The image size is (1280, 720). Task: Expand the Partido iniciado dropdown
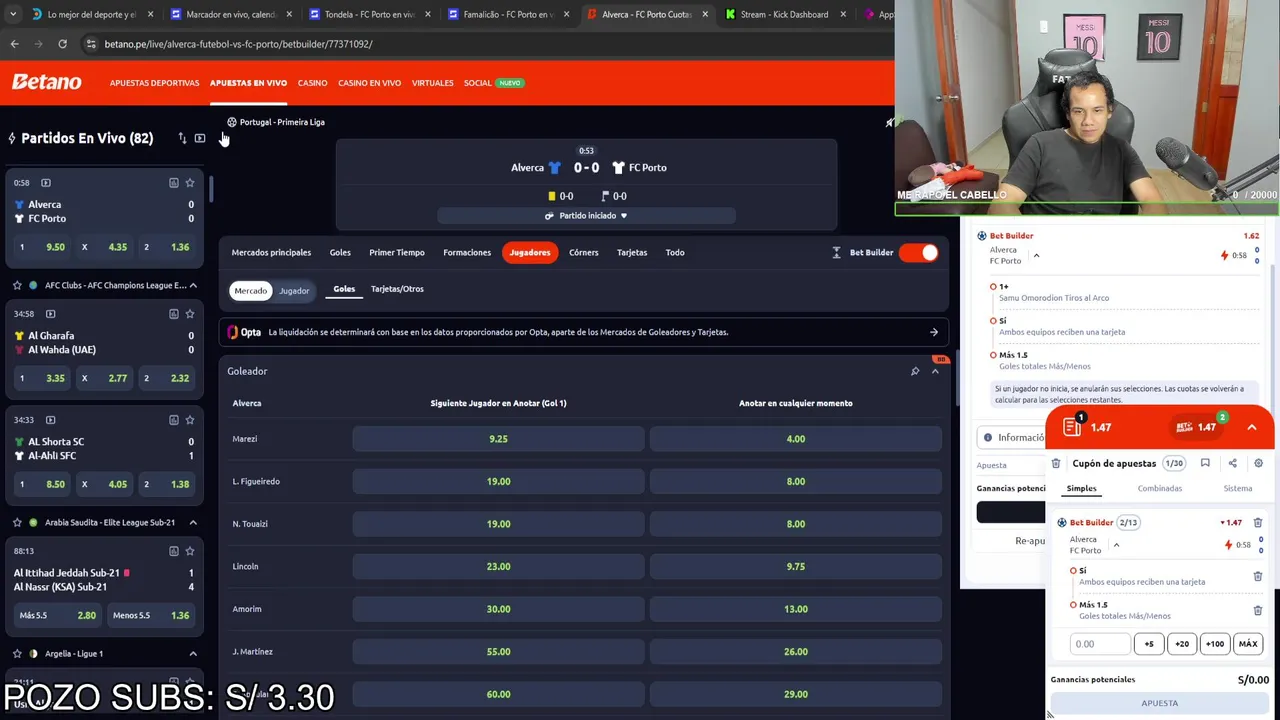tap(587, 216)
